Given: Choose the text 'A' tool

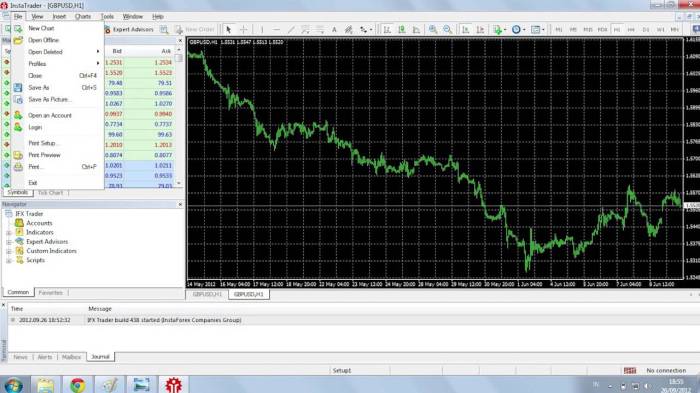Looking at the screenshot, I should [x=334, y=29].
